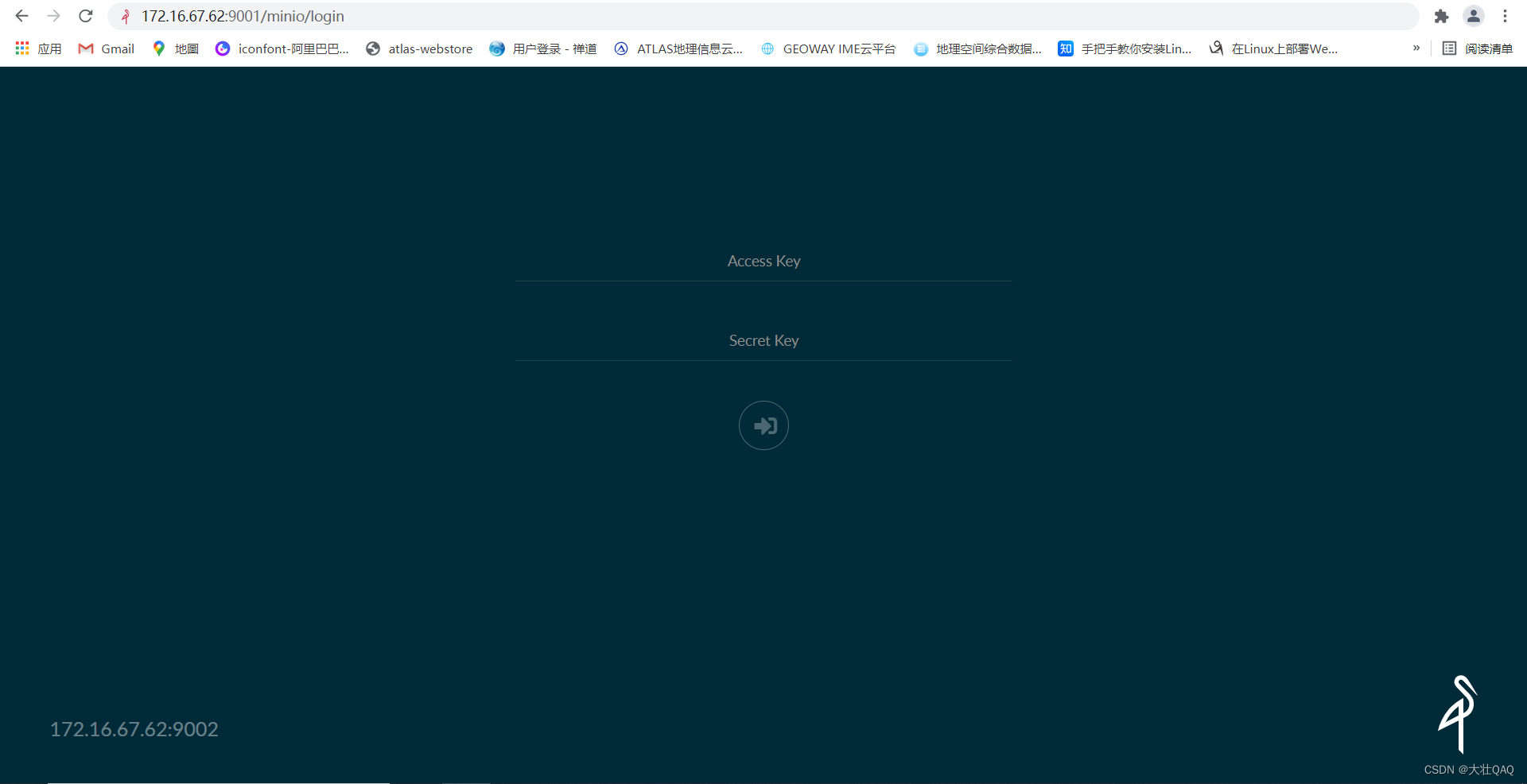Open the Chrome extensions puzzle icon
The width and height of the screenshot is (1527, 784).
1441,16
